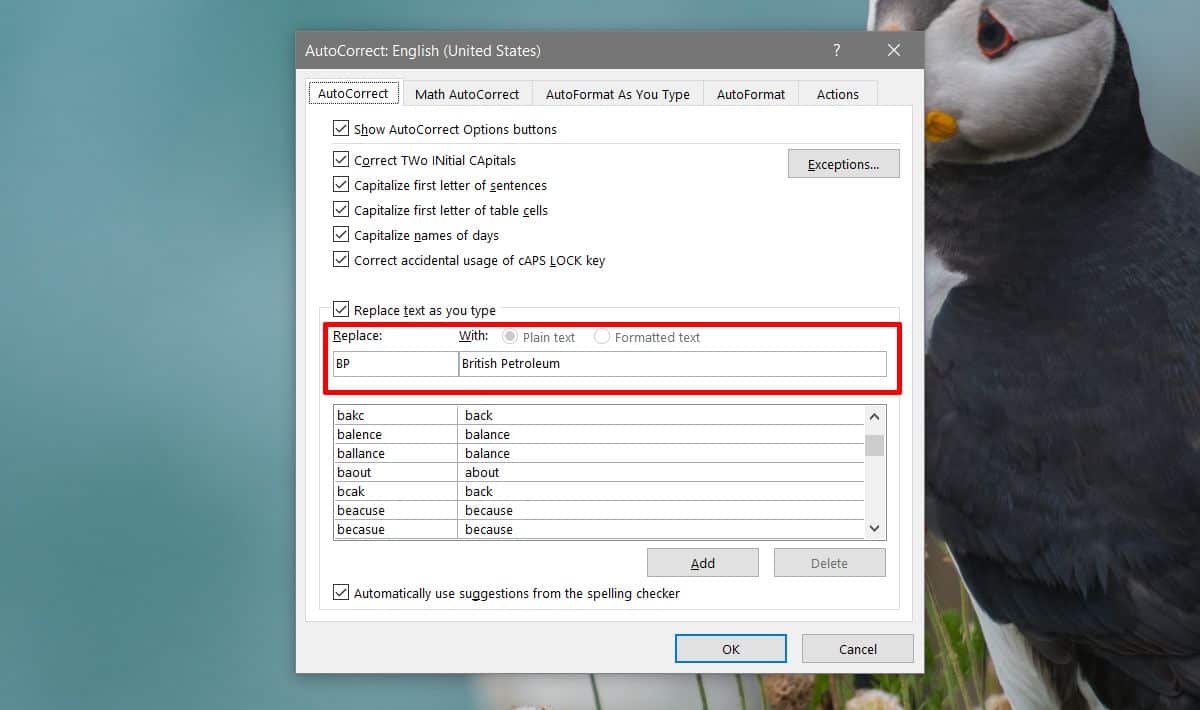The height and width of the screenshot is (710, 1200).
Task: Uncheck Correct TWo INitial CApitals
Action: [341, 159]
